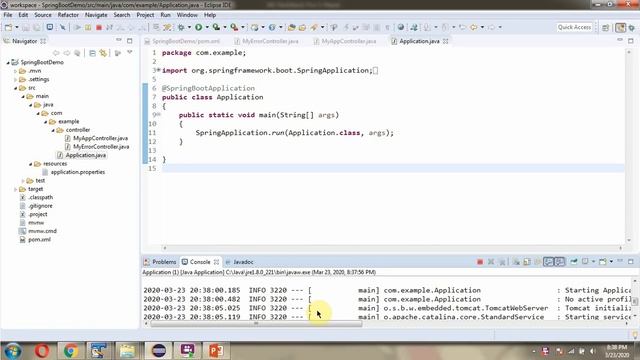This screenshot has height=360, width=640.
Task: Click the Console horizontal scrollbar thumb
Action: pyautogui.click(x=256, y=324)
